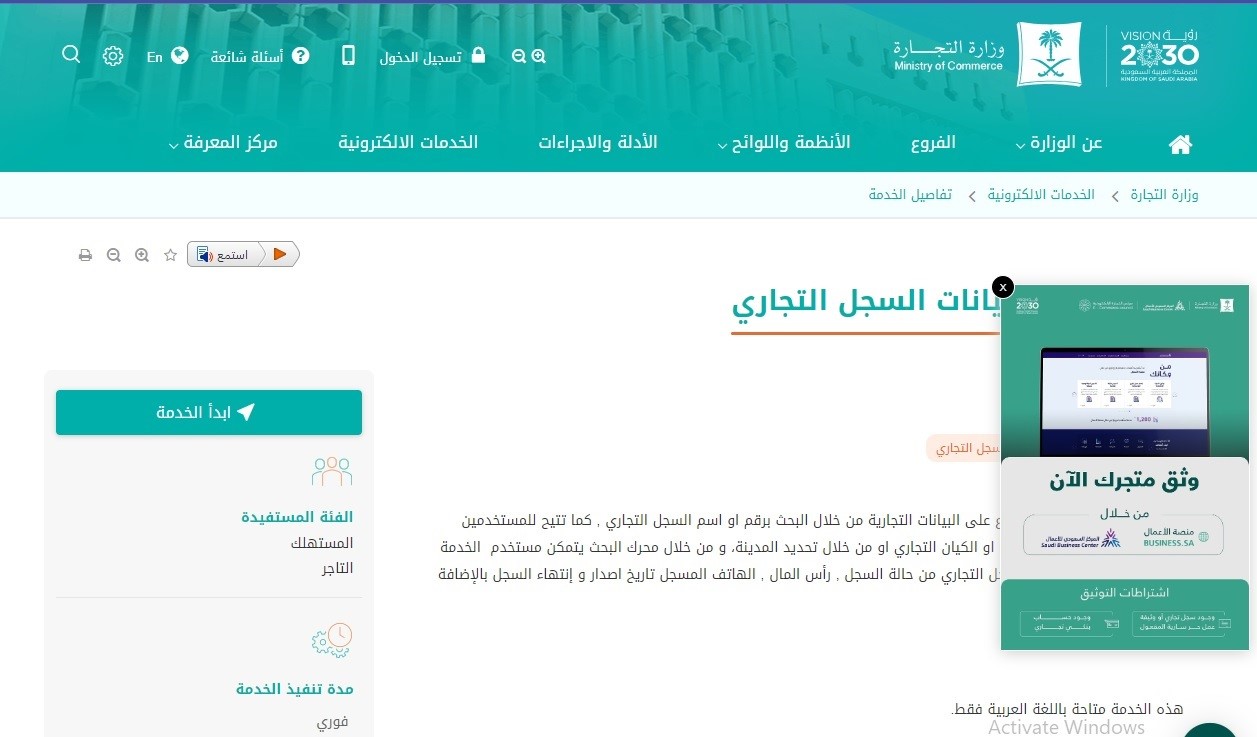The height and width of the screenshot is (737, 1257).
Task: Open تسجيل الدخول login with lock icon
Action: point(432,57)
